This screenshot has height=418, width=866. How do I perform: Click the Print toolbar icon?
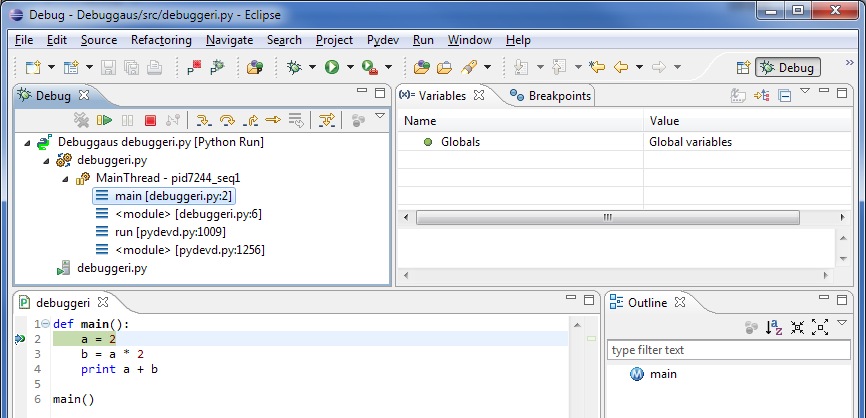[154, 67]
